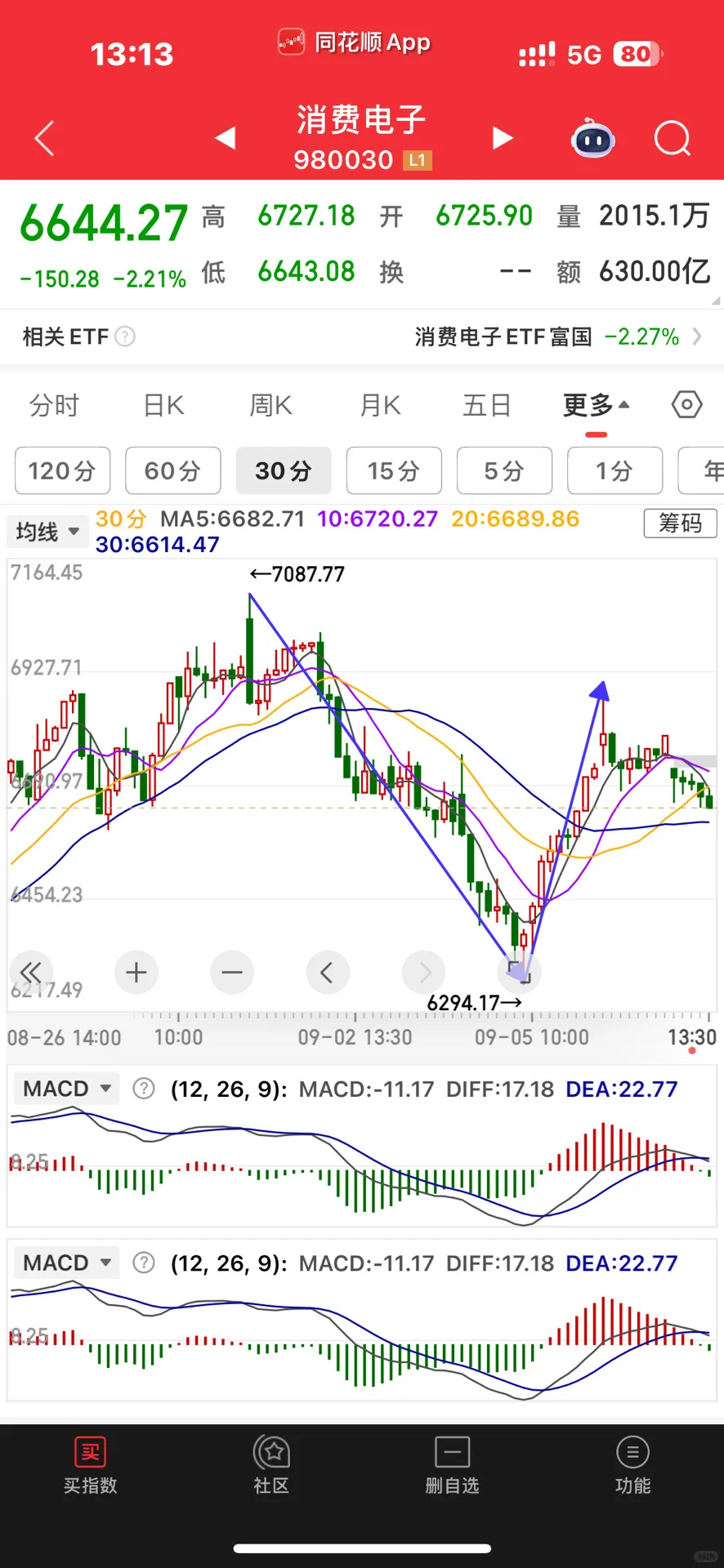Viewport: 724px width, 1568px height.
Task: Open the robot AI assistant
Action: click(592, 138)
